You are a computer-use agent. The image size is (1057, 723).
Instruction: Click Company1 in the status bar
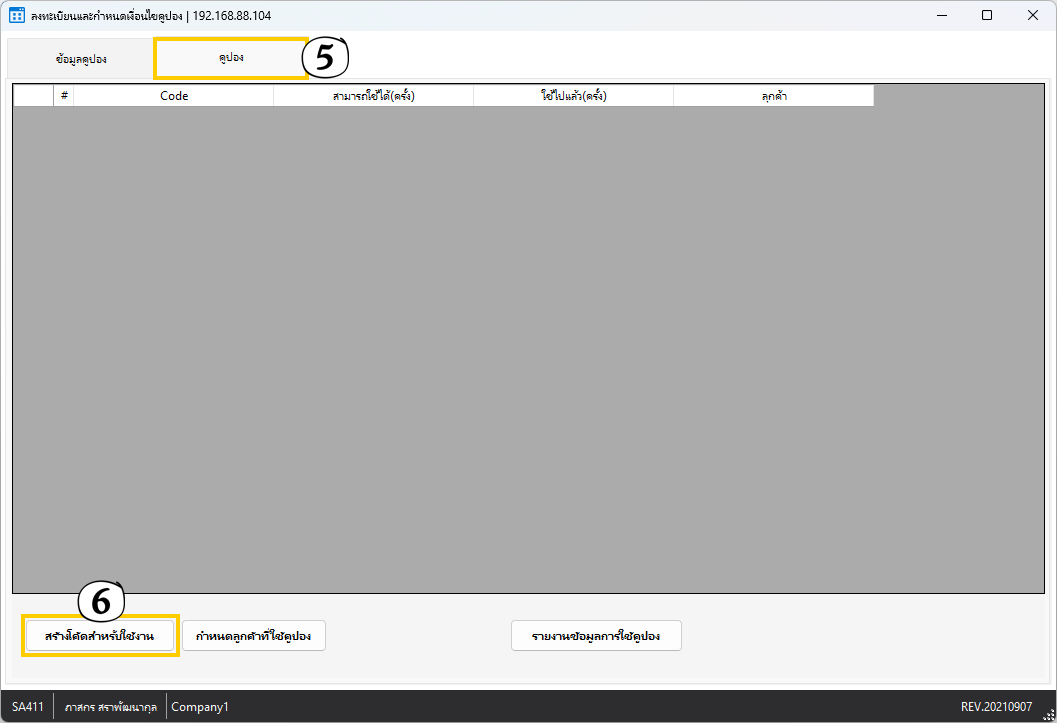coord(200,707)
